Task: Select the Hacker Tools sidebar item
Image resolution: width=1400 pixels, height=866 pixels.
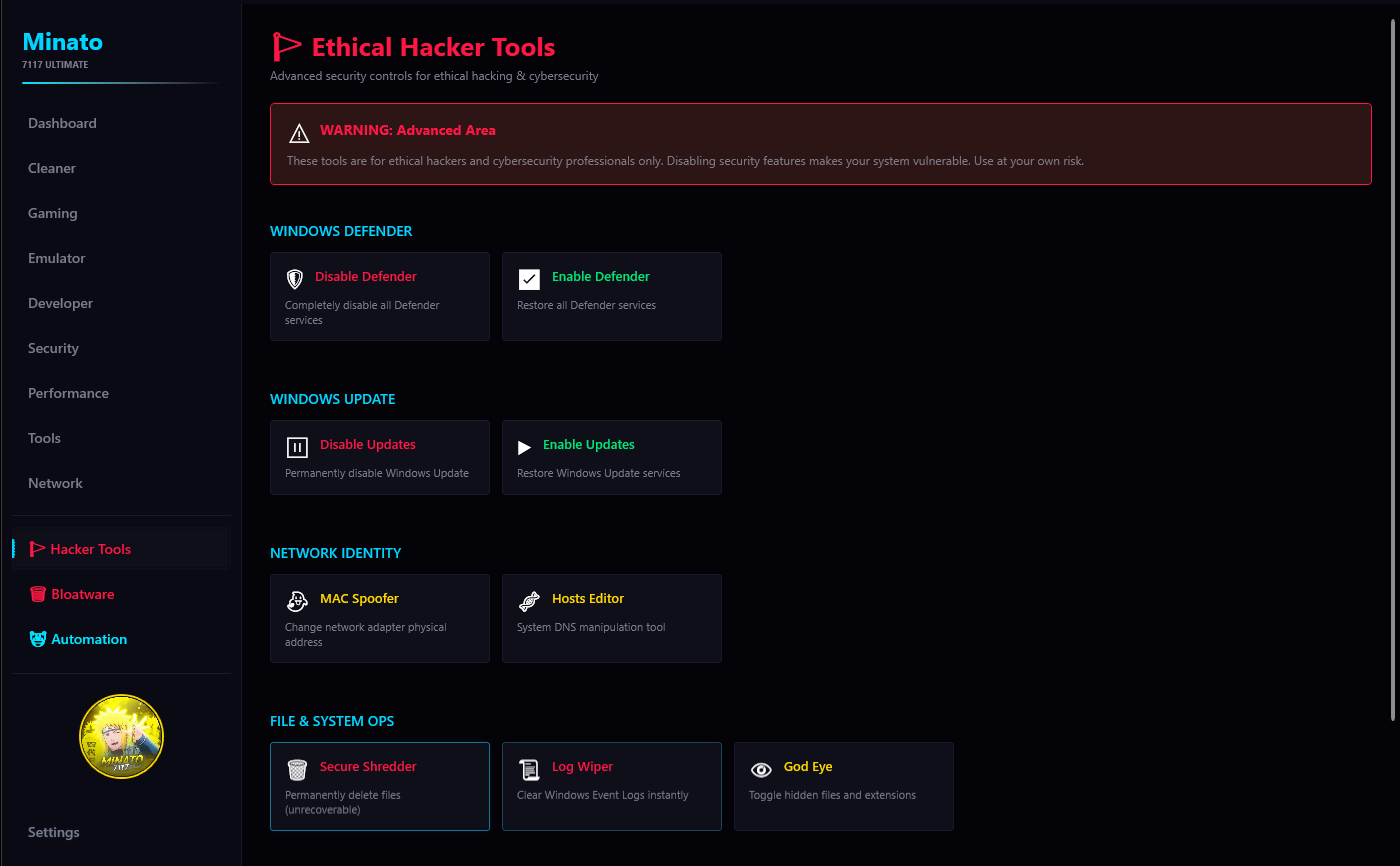Action: coord(90,549)
